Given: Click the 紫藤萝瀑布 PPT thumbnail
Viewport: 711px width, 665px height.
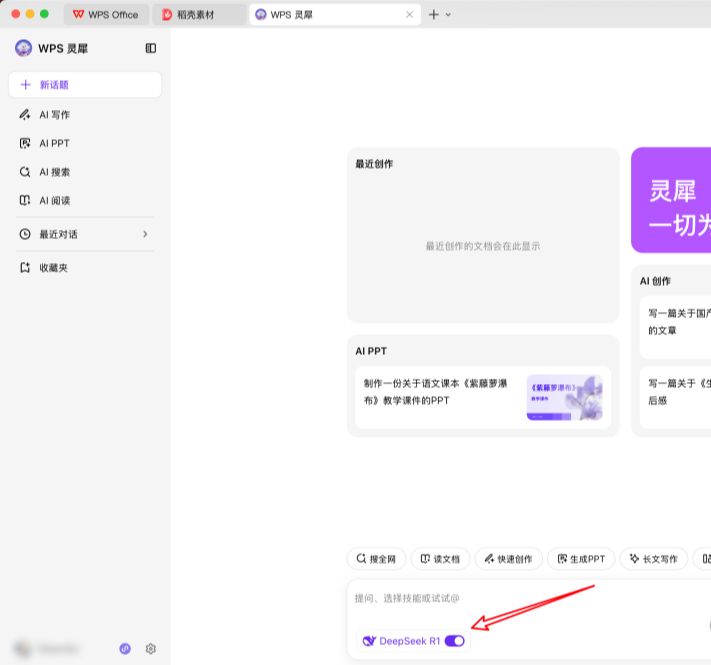Looking at the screenshot, I should [x=565, y=398].
